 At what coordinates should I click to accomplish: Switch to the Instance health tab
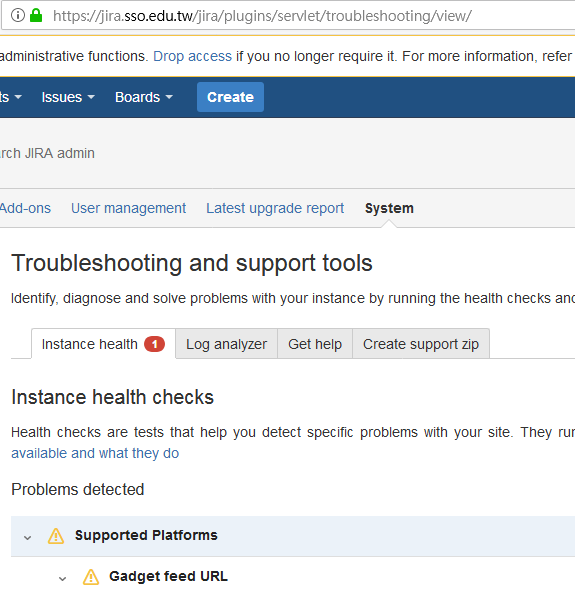[x=103, y=344]
